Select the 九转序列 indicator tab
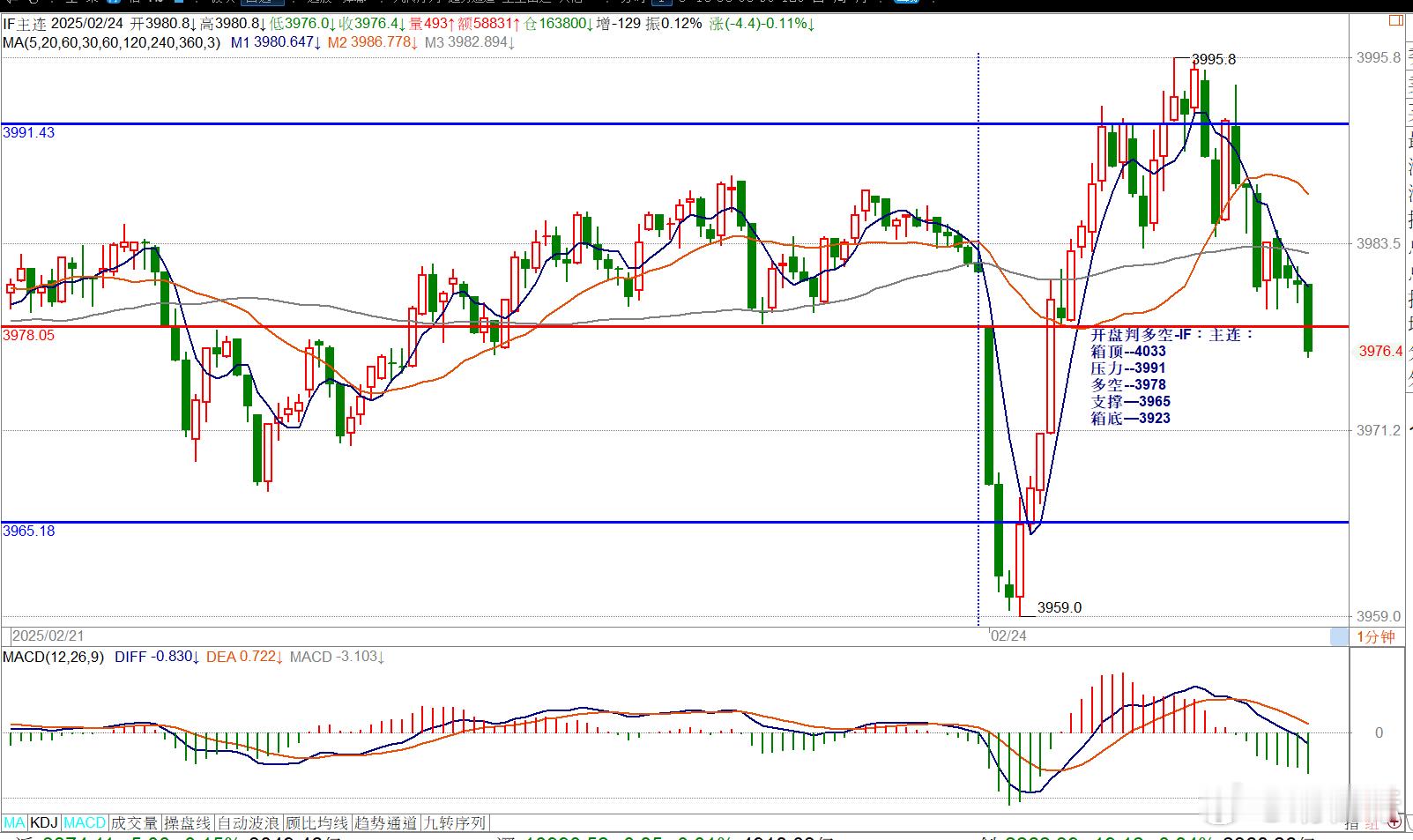 [454, 822]
